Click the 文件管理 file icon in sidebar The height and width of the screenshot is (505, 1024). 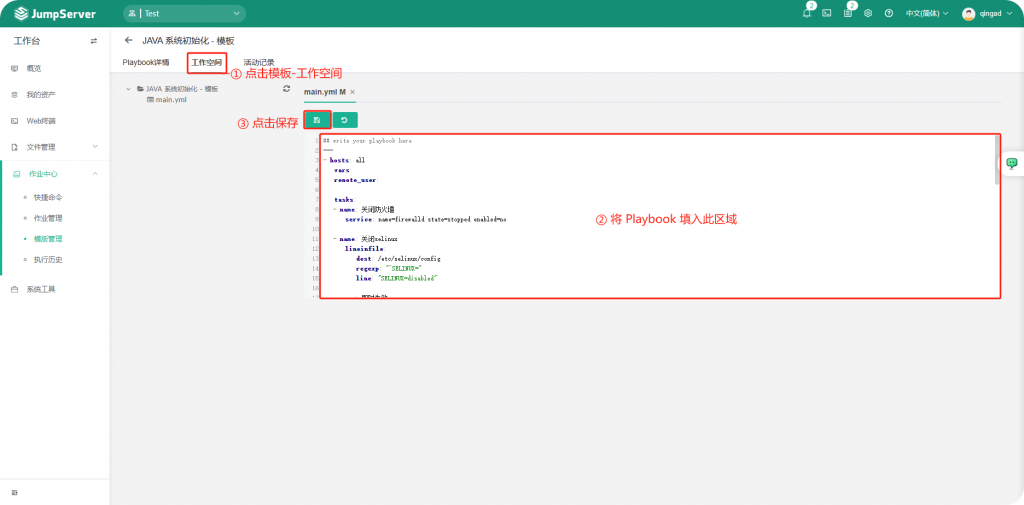pyautogui.click(x=14, y=147)
